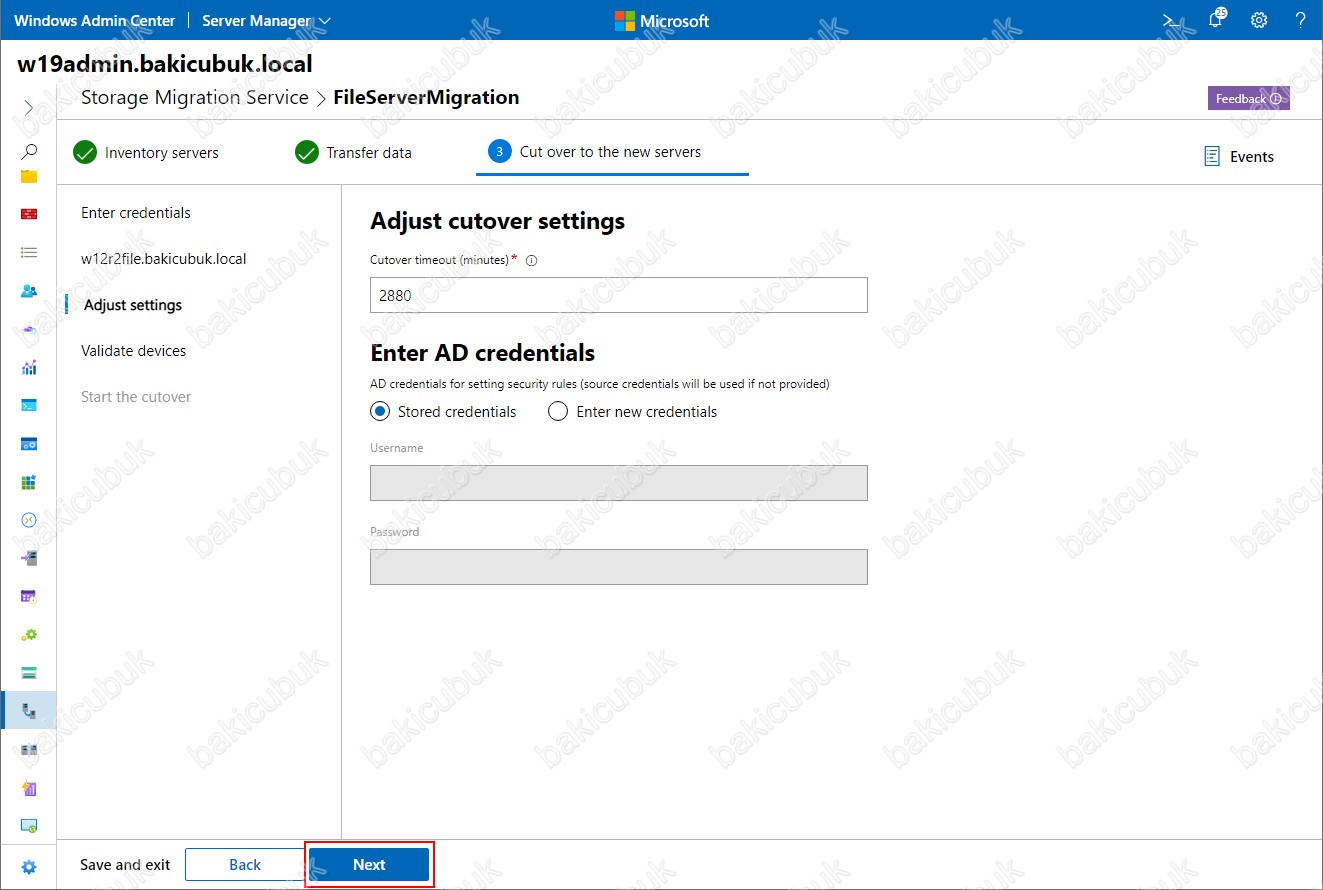The image size is (1323, 890).
Task: Open the Events panel
Action: coord(1239,156)
